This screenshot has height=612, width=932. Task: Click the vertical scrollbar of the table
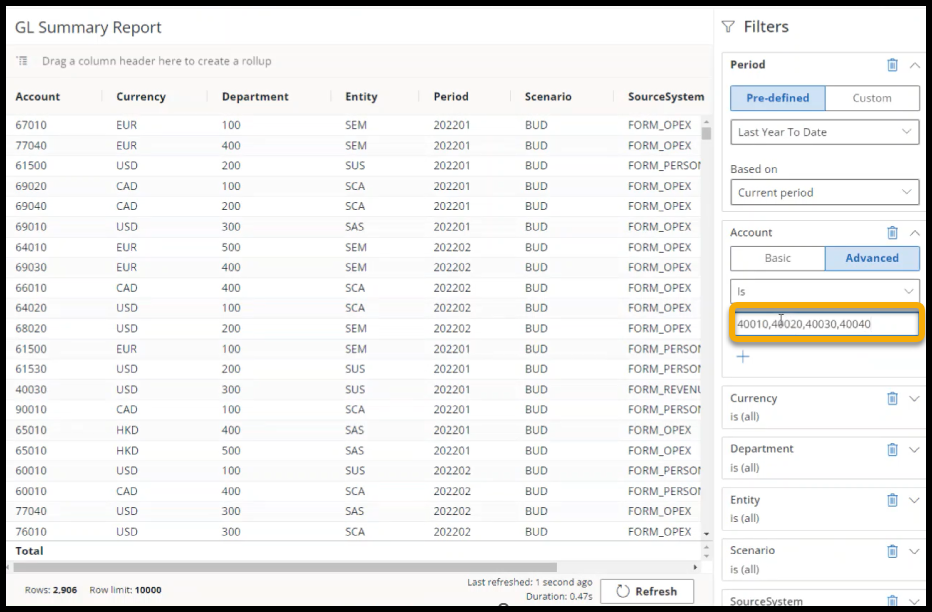tap(706, 300)
